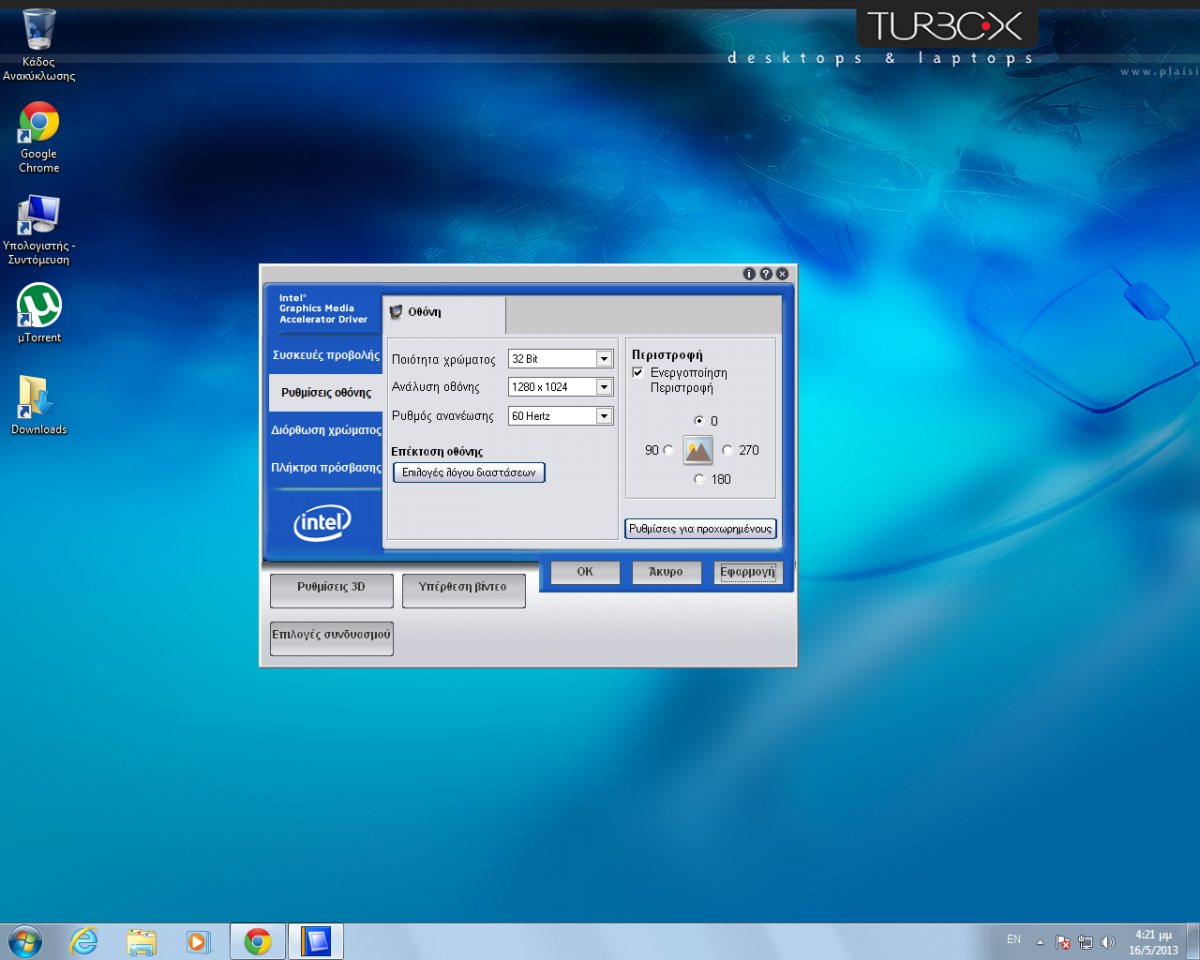The width and height of the screenshot is (1200, 960).
Task: Toggle the Ενεργοποίηση Περιστροφή checkbox
Action: click(x=638, y=372)
